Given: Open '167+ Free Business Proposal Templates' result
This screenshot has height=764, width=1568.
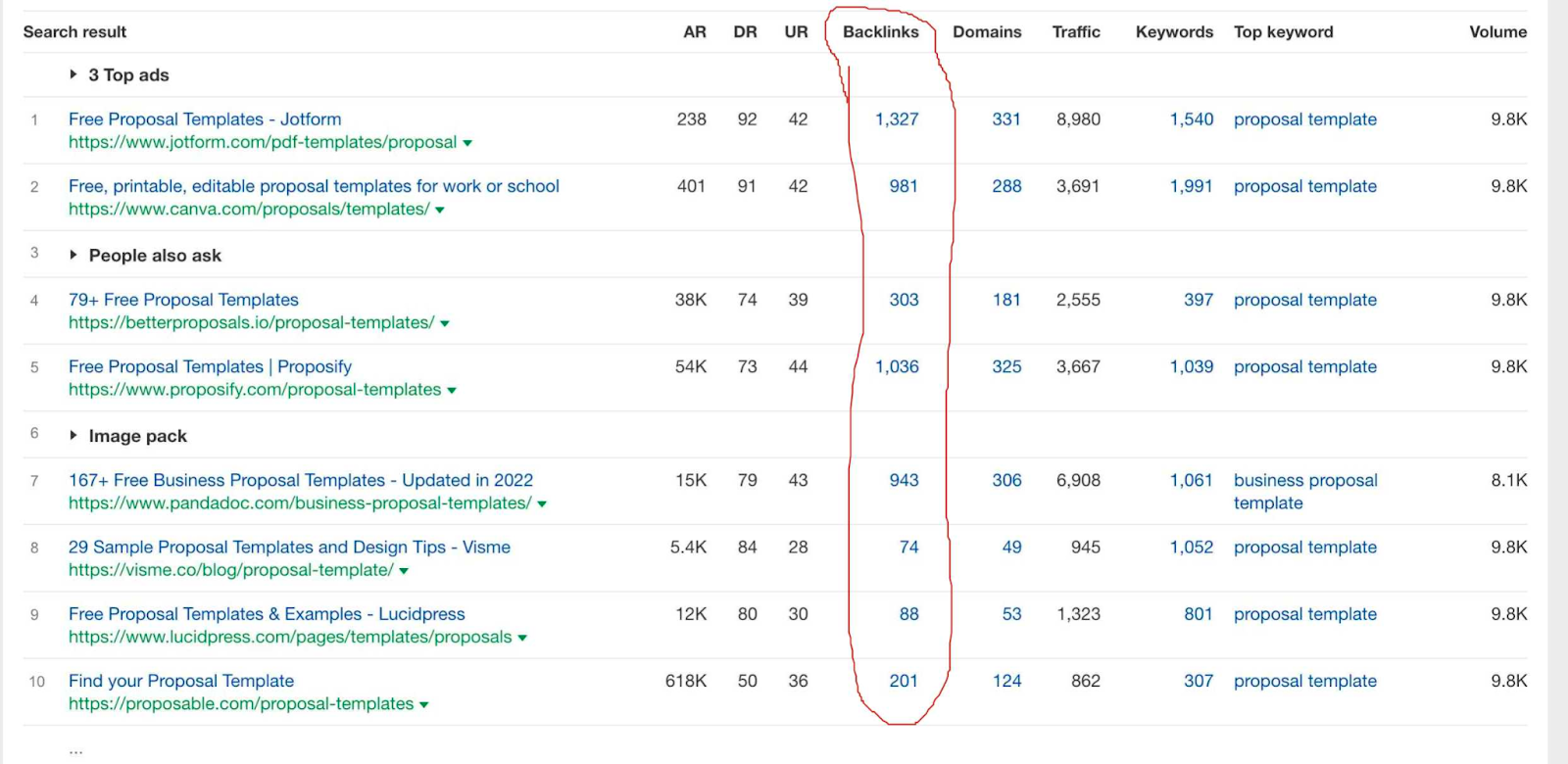Looking at the screenshot, I should pos(301,480).
